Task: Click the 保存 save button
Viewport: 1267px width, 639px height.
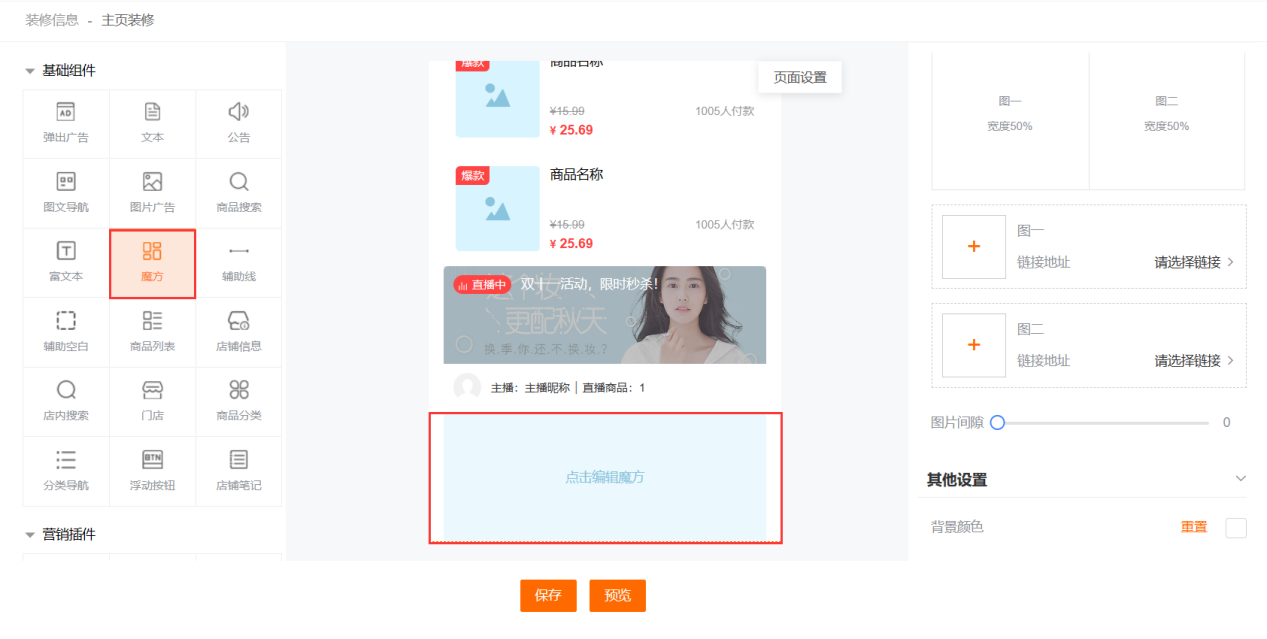Action: click(x=548, y=595)
